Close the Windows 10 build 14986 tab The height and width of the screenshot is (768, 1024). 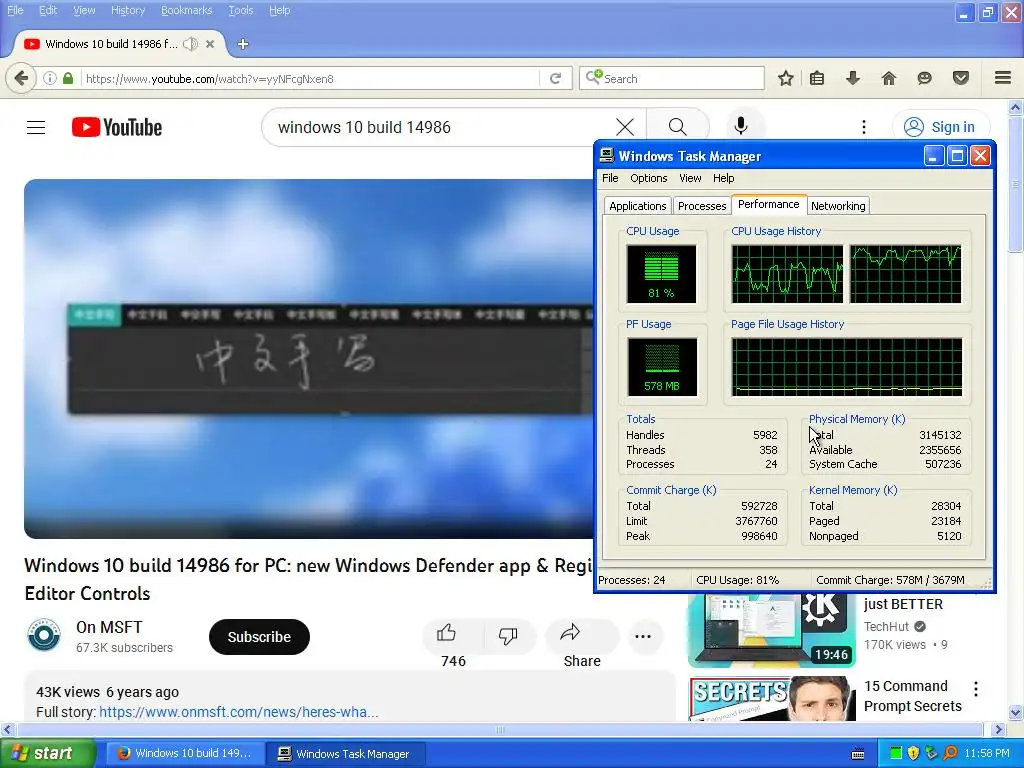click(210, 44)
